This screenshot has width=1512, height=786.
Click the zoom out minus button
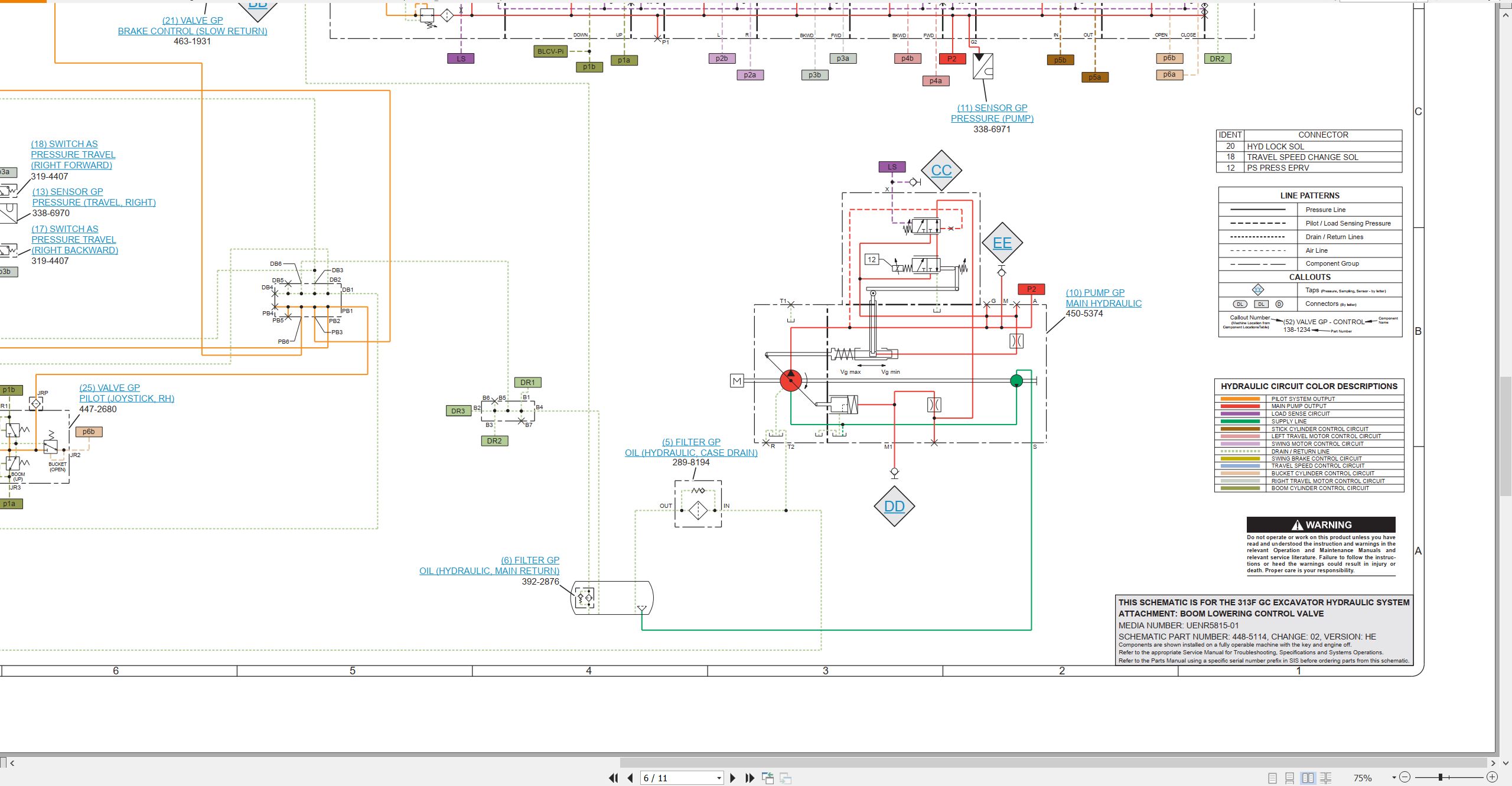tap(1405, 778)
